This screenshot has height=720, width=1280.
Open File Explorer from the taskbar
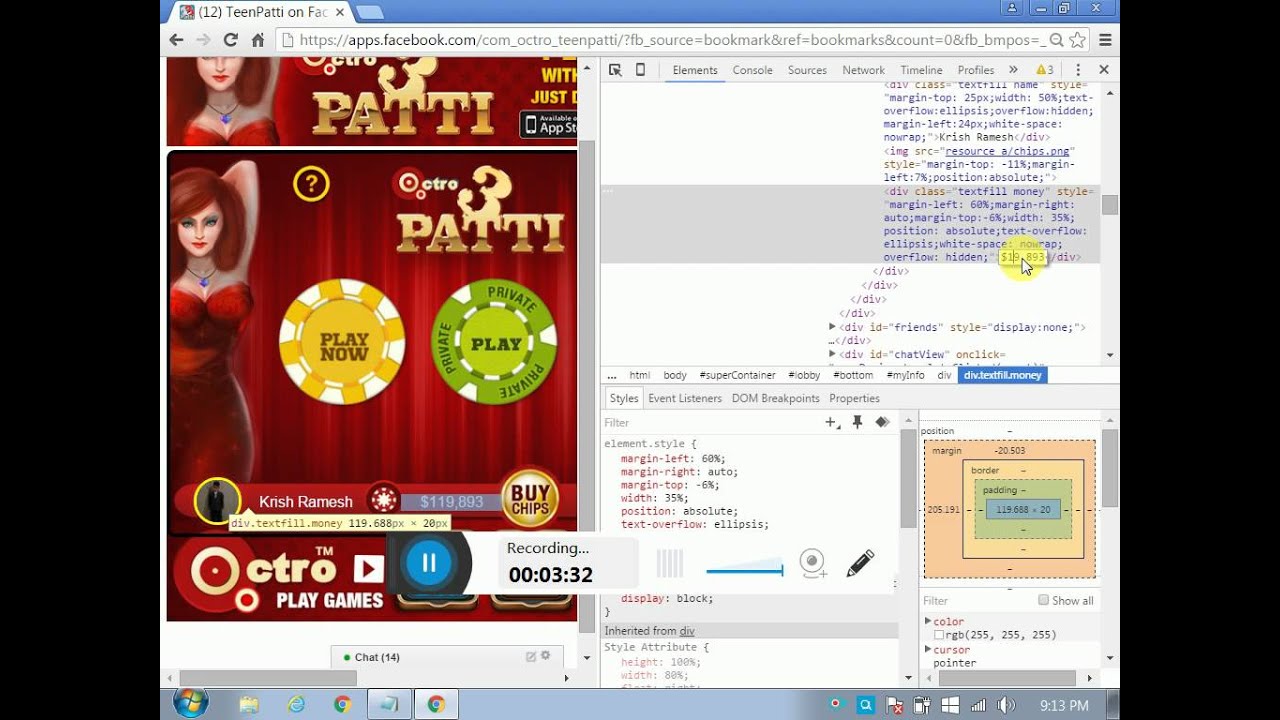(x=249, y=705)
